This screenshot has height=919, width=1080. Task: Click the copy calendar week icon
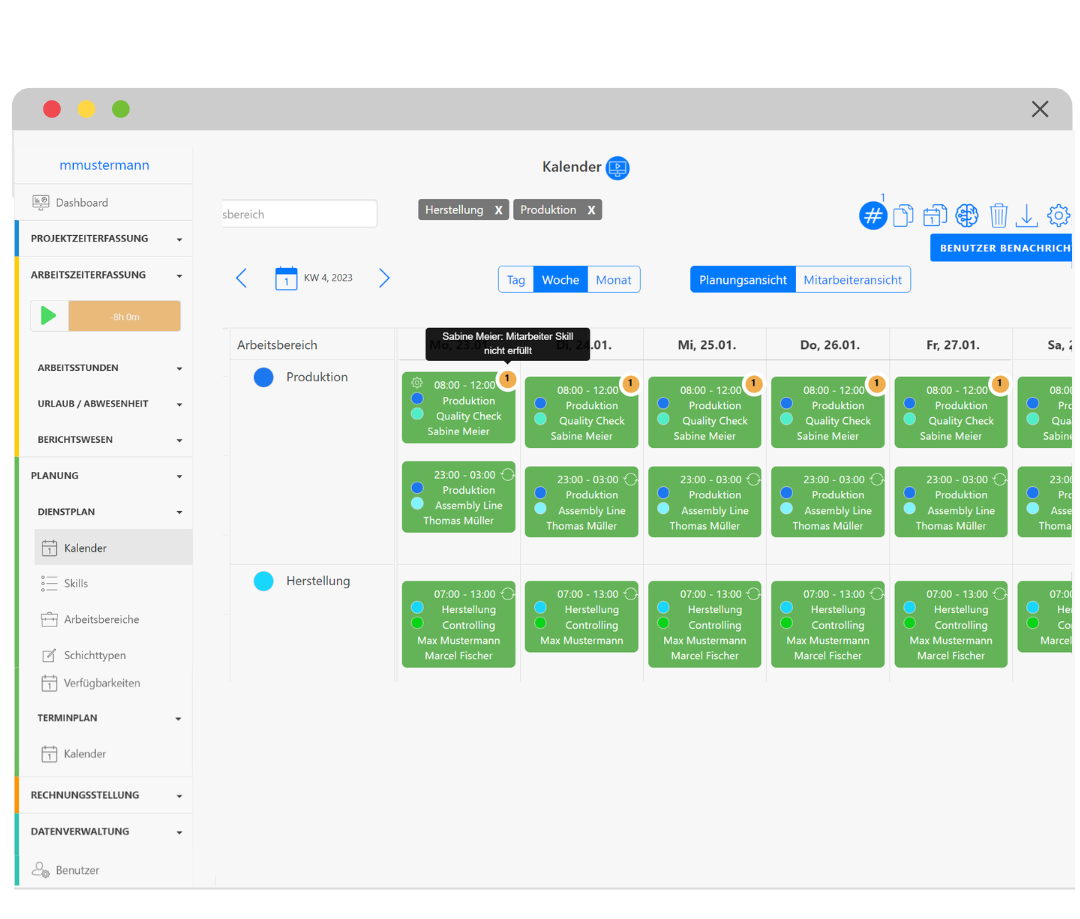pos(935,215)
